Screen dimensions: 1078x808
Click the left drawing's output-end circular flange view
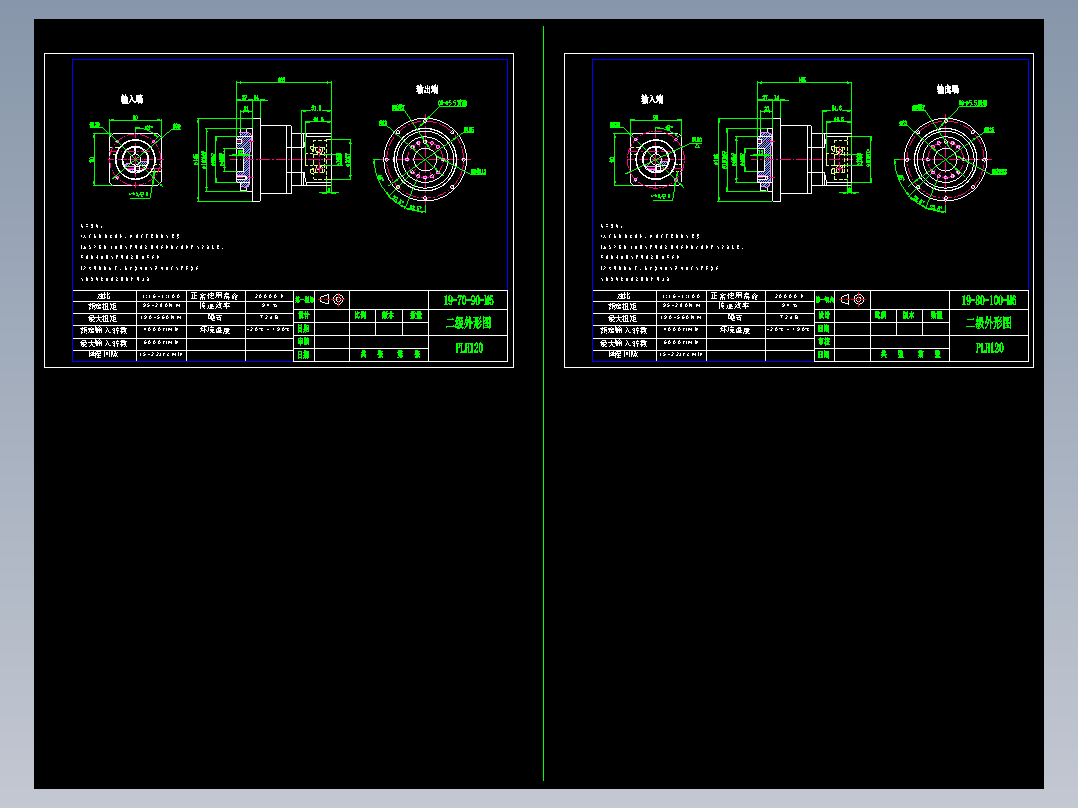[425, 158]
